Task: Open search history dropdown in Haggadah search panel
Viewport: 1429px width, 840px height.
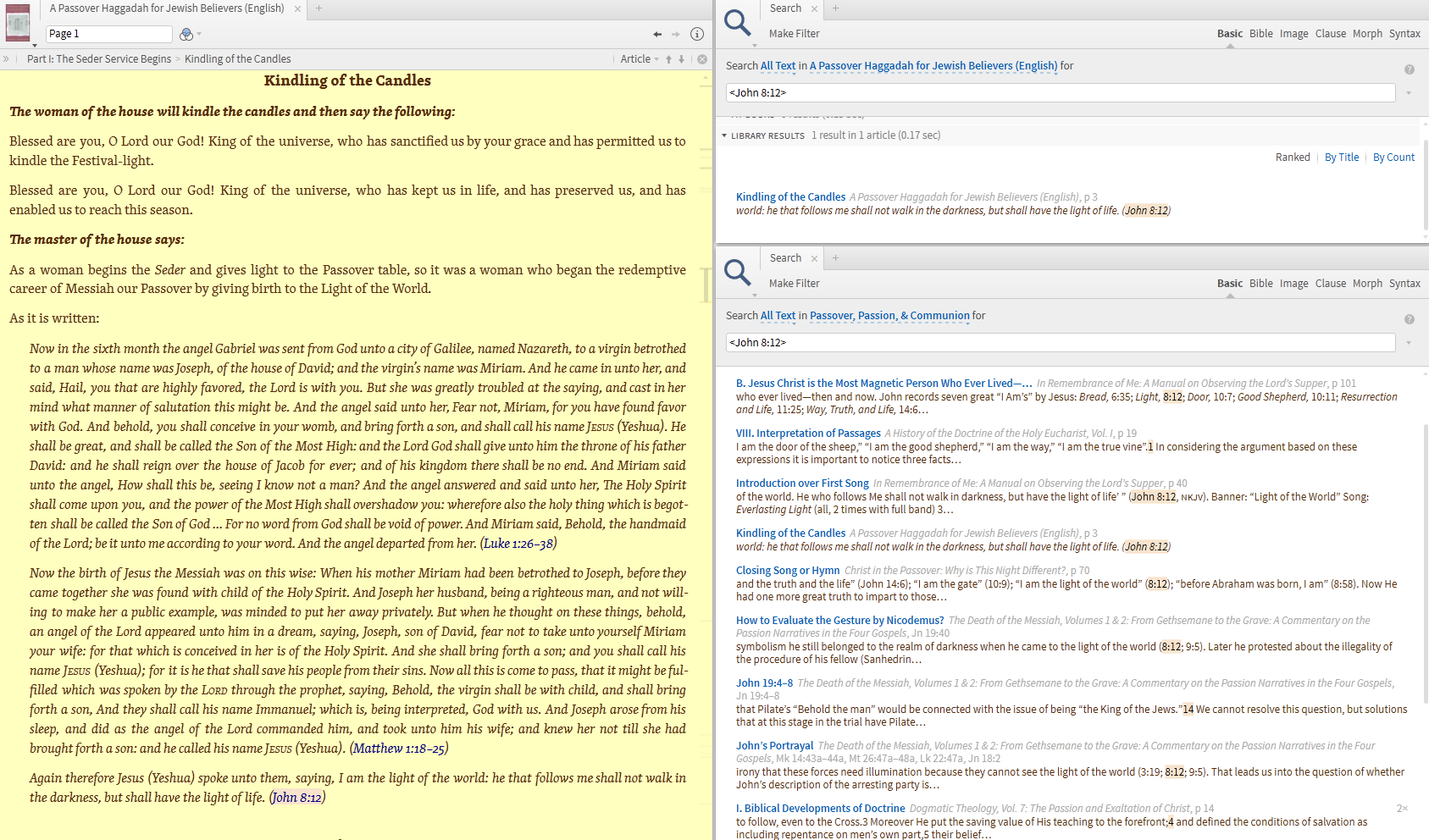Action: (x=1409, y=93)
